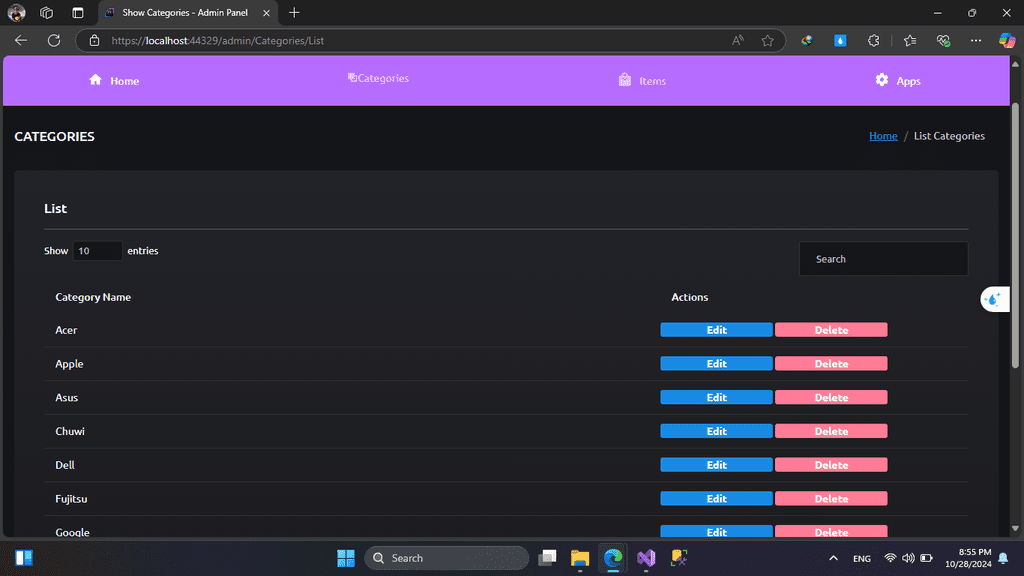Image resolution: width=1024 pixels, height=576 pixels.
Task: Open Categories in the purple navbar
Action: (x=378, y=78)
